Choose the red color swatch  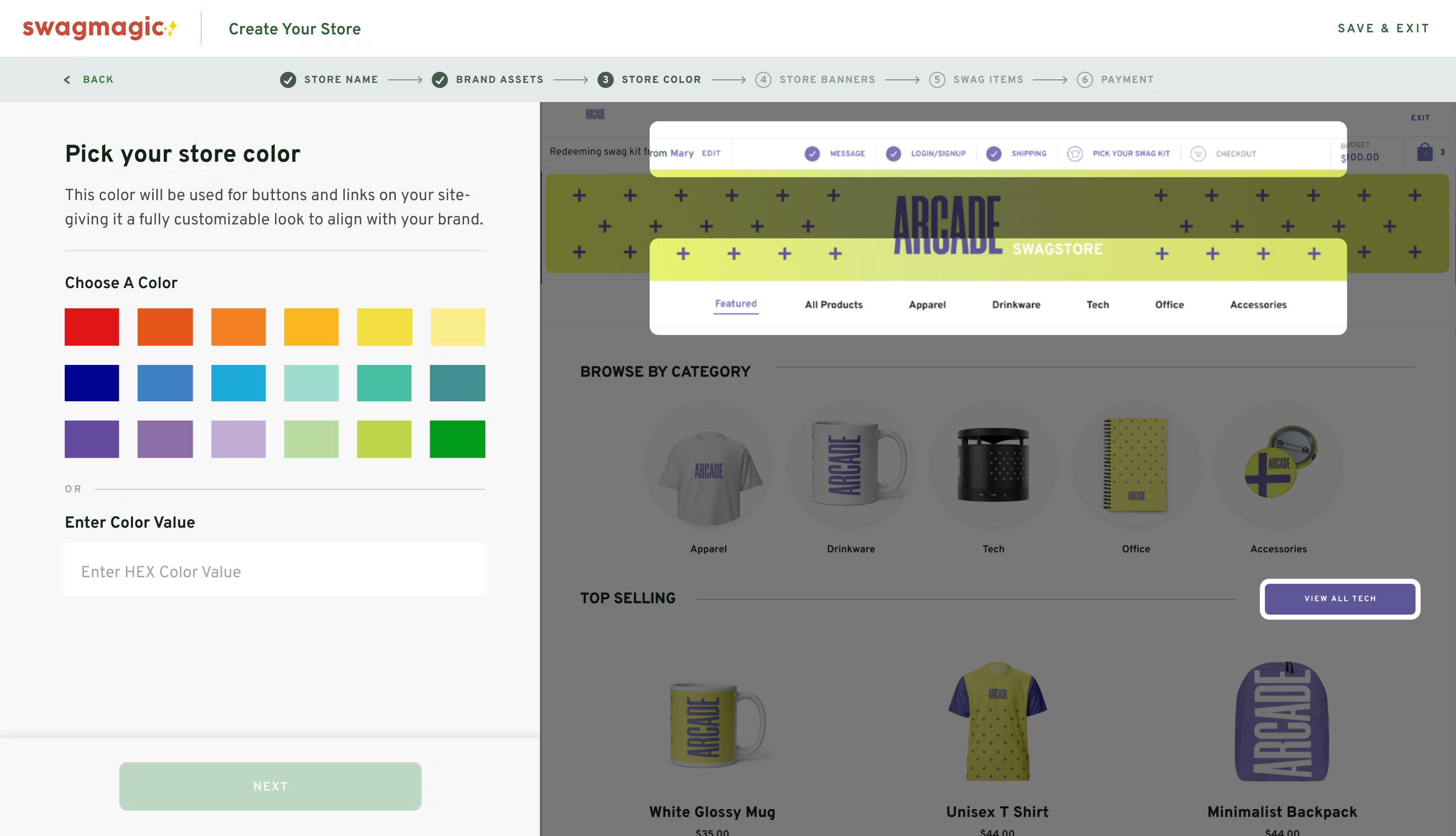92,327
